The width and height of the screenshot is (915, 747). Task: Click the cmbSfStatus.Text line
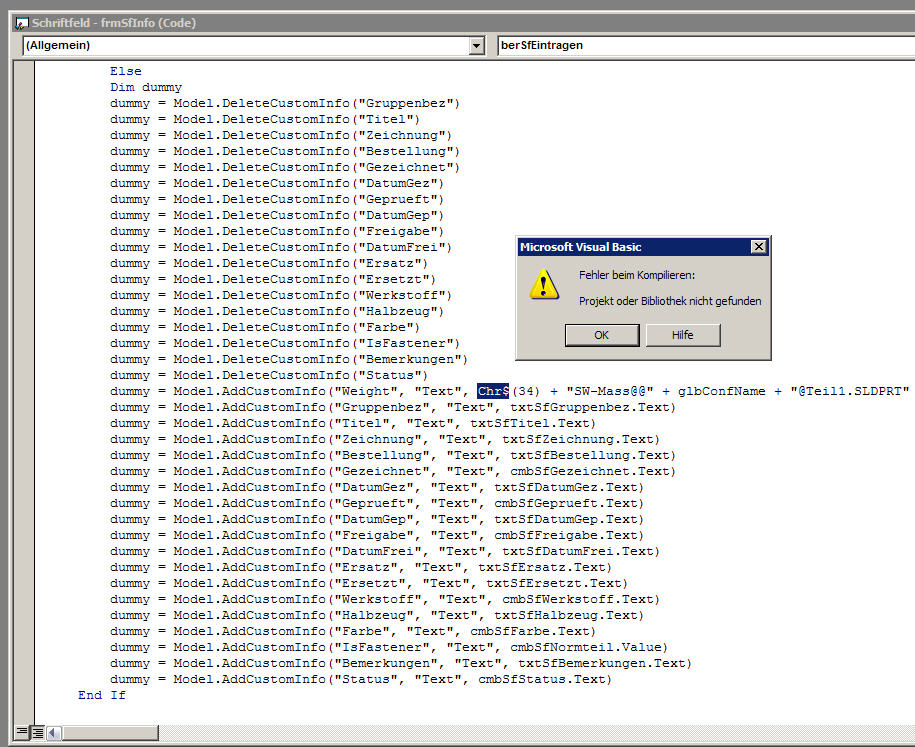(361, 679)
